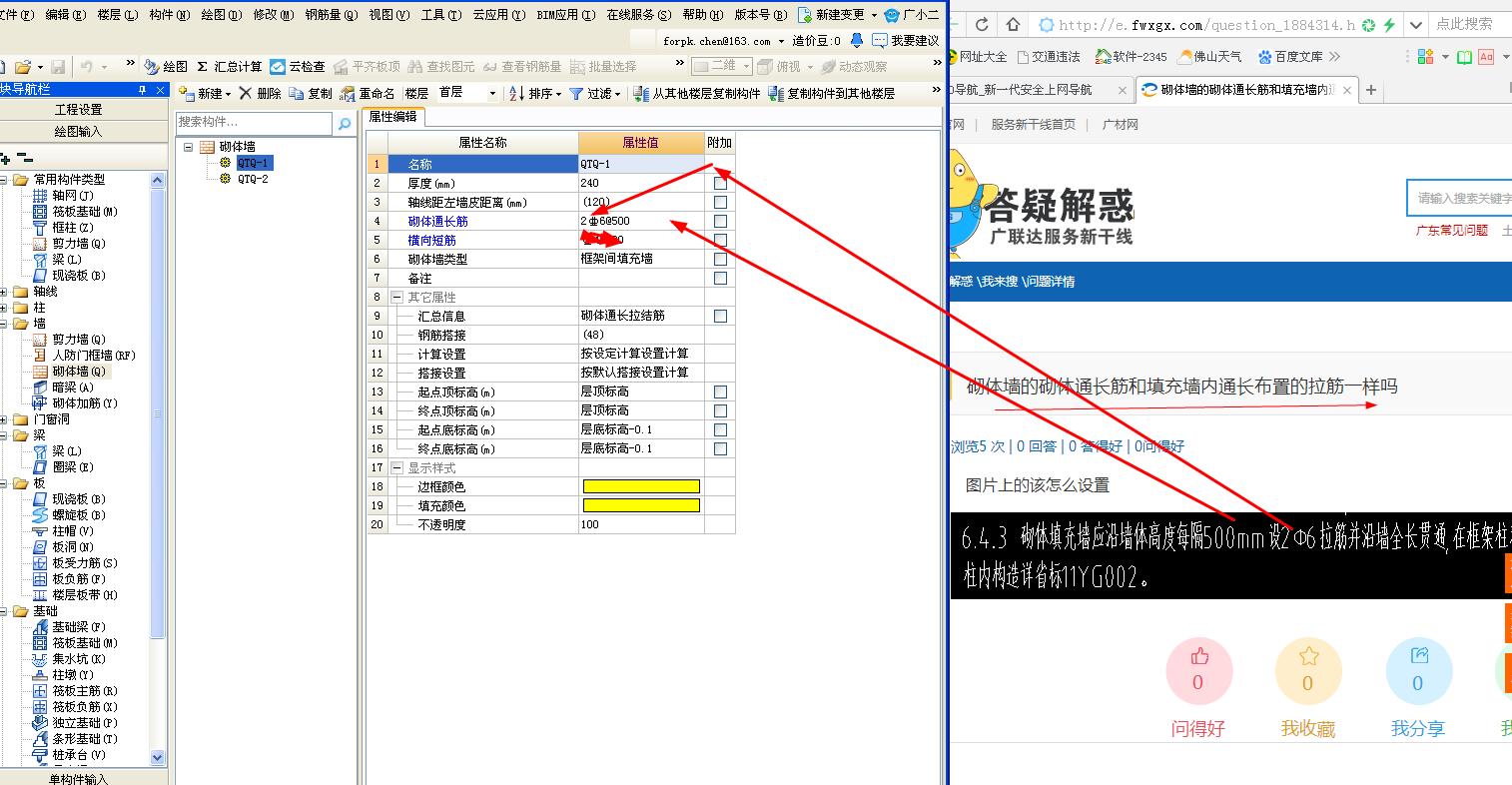The height and width of the screenshot is (785, 1512).
Task: Tick the 附加 checkbox for 备注 row
Action: (720, 279)
